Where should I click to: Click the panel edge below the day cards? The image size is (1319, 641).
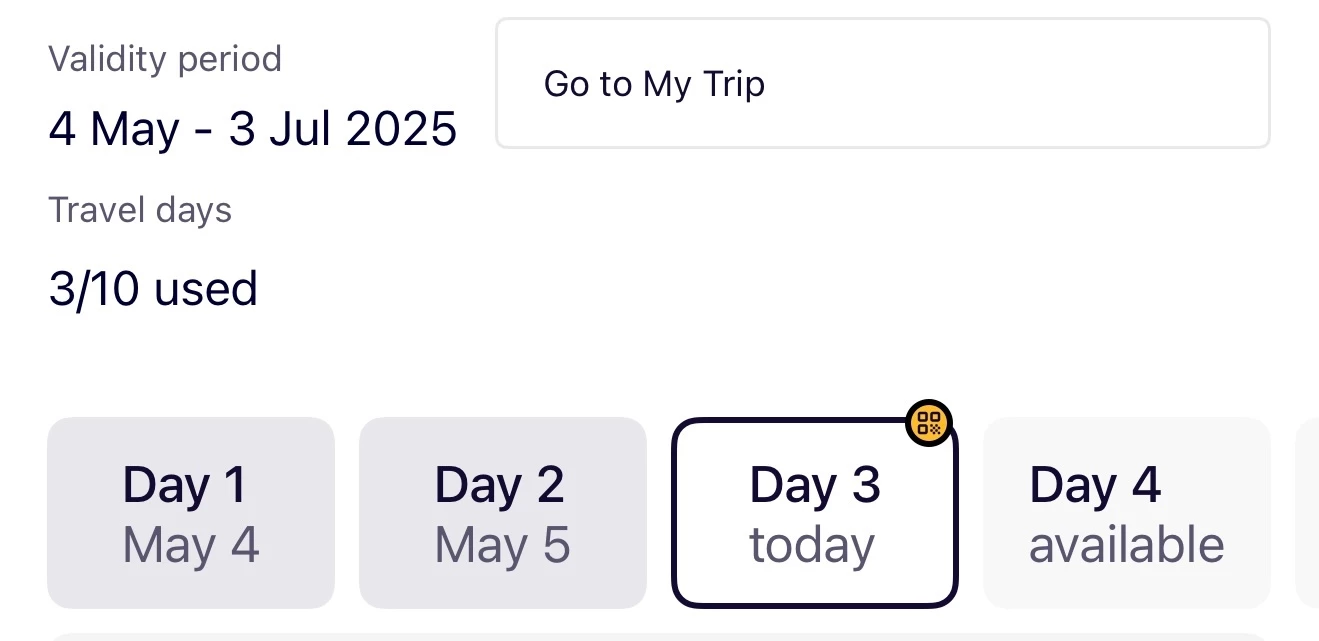pos(660,636)
